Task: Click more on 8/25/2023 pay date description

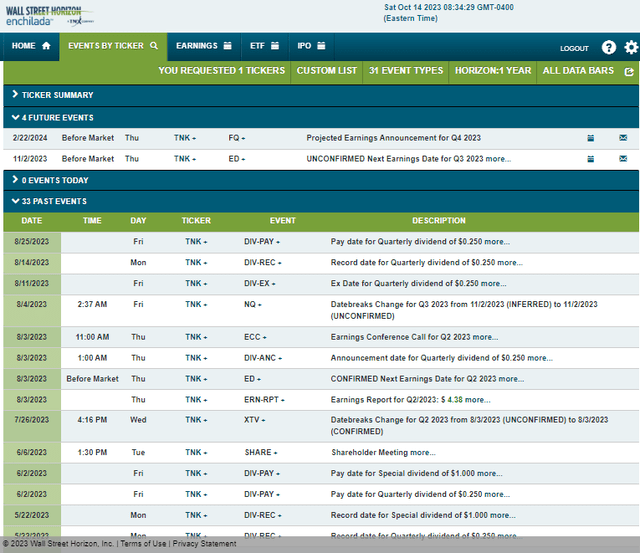Action: tap(497, 242)
